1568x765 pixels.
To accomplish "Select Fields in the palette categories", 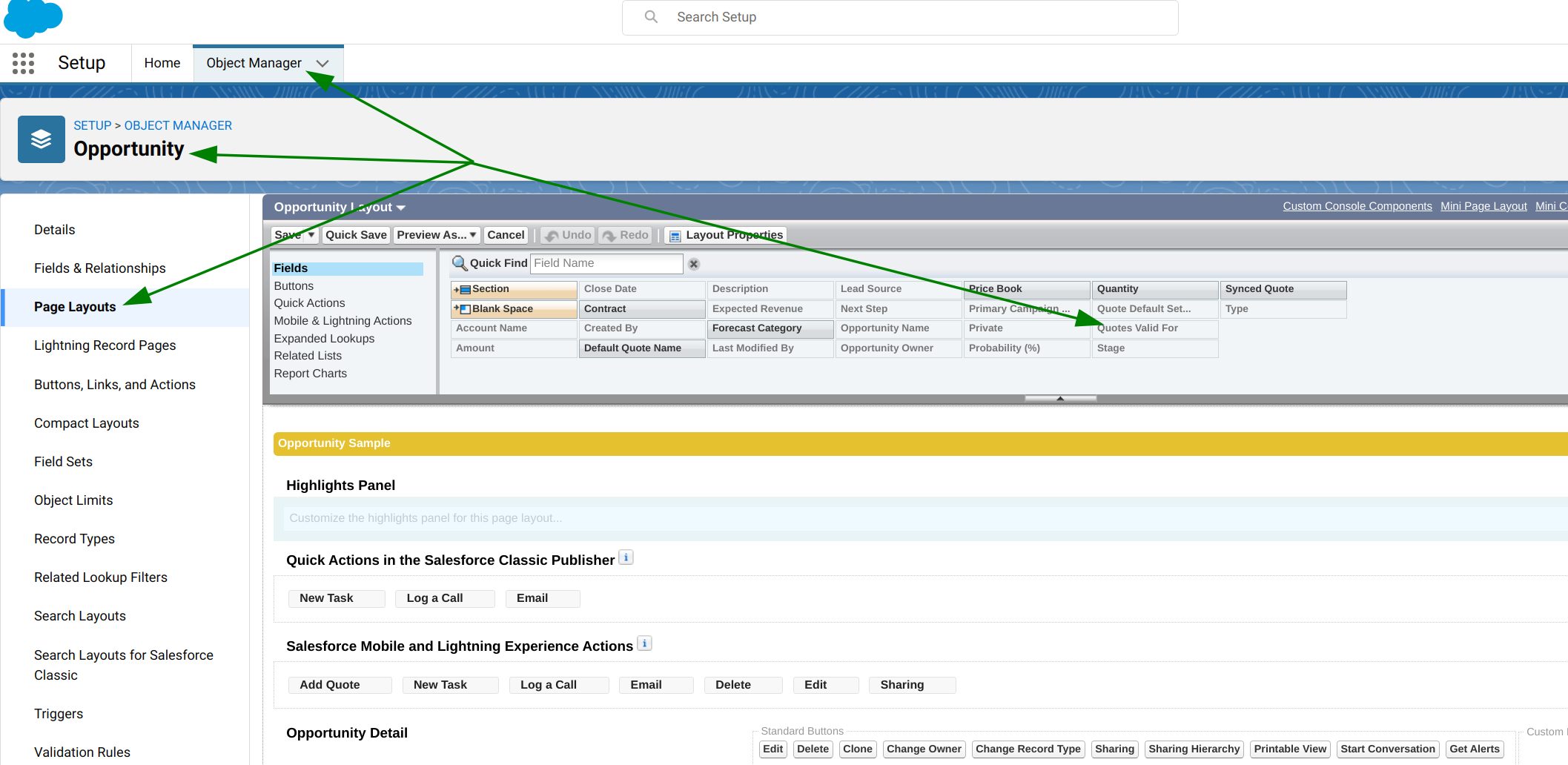I will pos(348,268).
